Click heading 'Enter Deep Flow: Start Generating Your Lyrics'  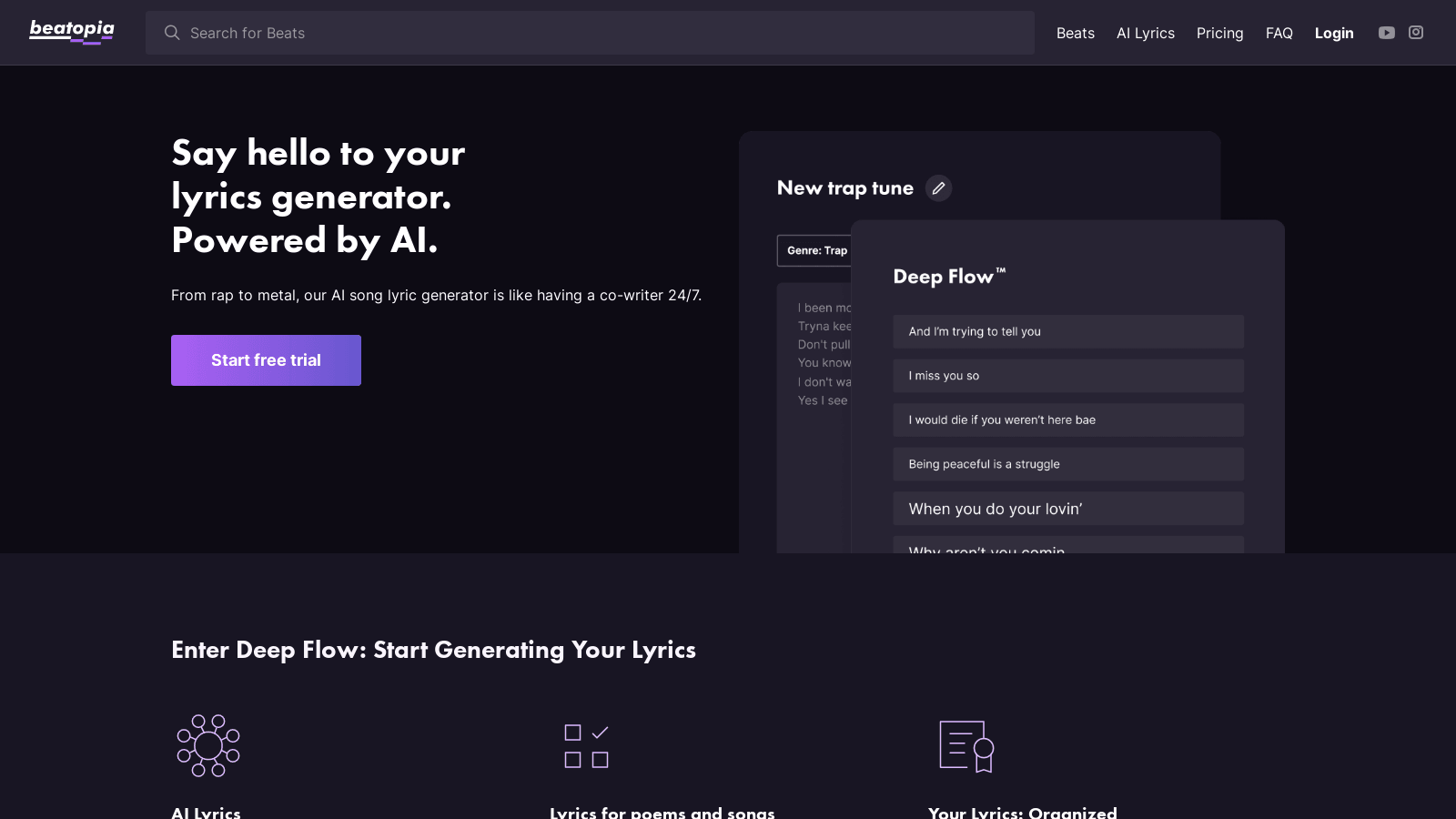click(x=433, y=650)
